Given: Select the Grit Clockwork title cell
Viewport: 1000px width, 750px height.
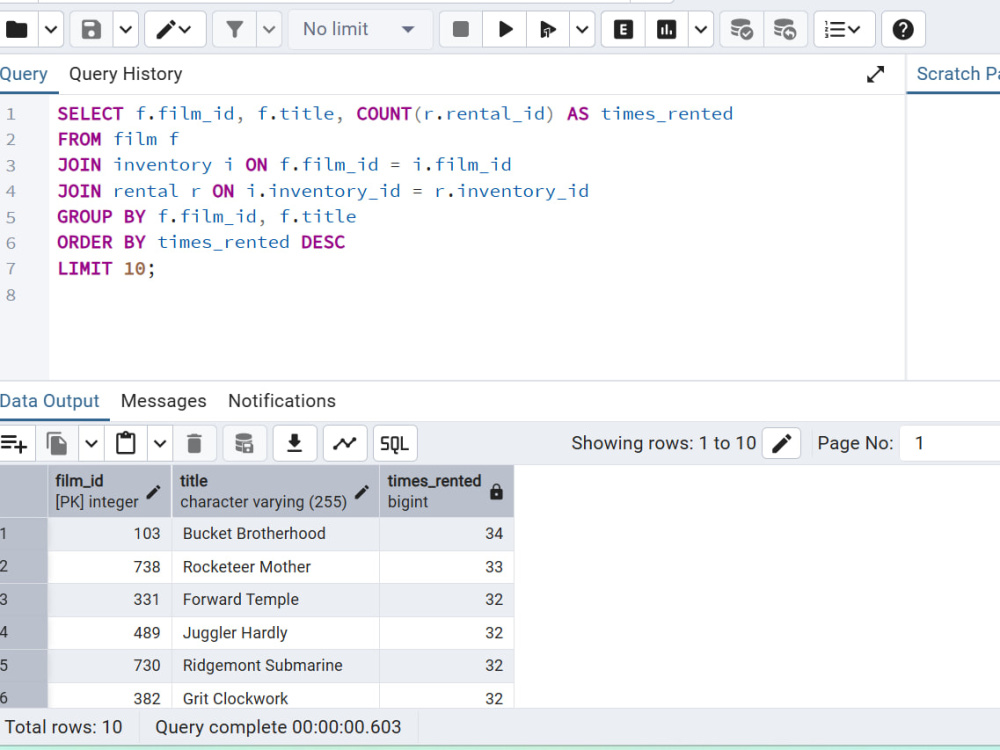Looking at the screenshot, I should tap(276, 696).
